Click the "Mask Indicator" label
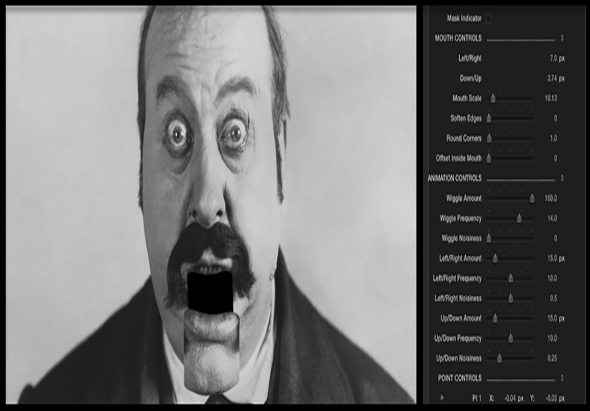Viewport: 590px width, 411px height. [464, 18]
